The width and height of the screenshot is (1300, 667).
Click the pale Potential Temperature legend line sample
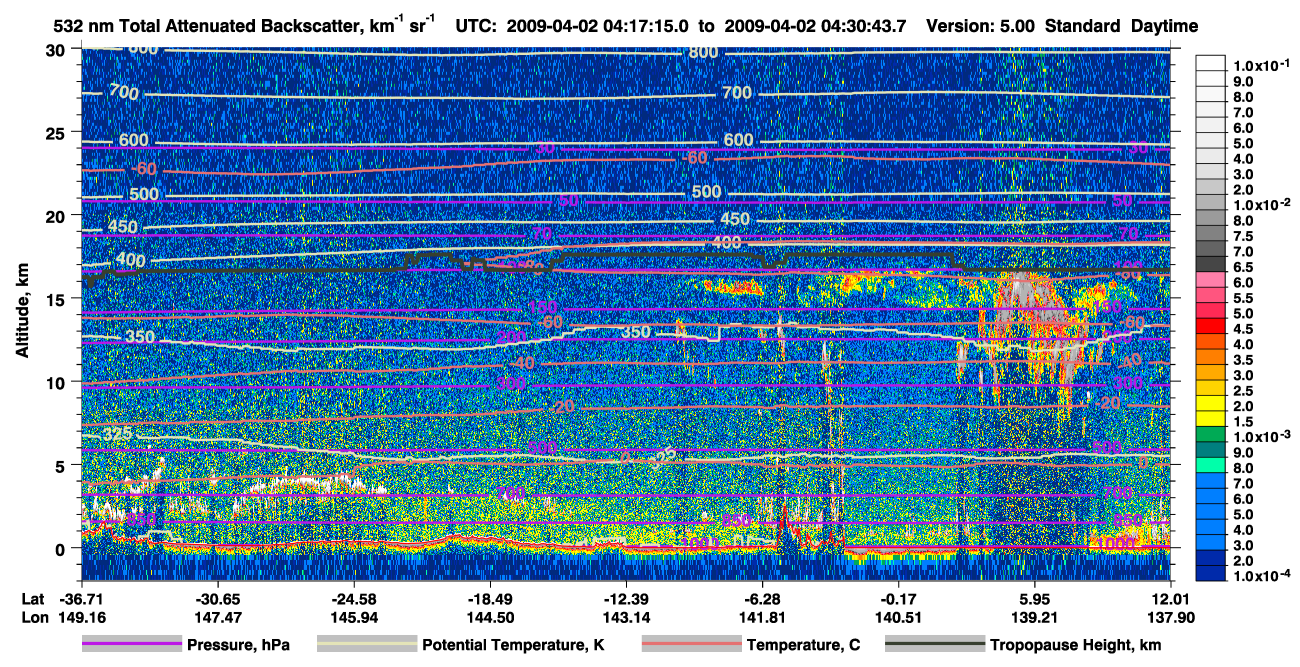tap(366, 645)
